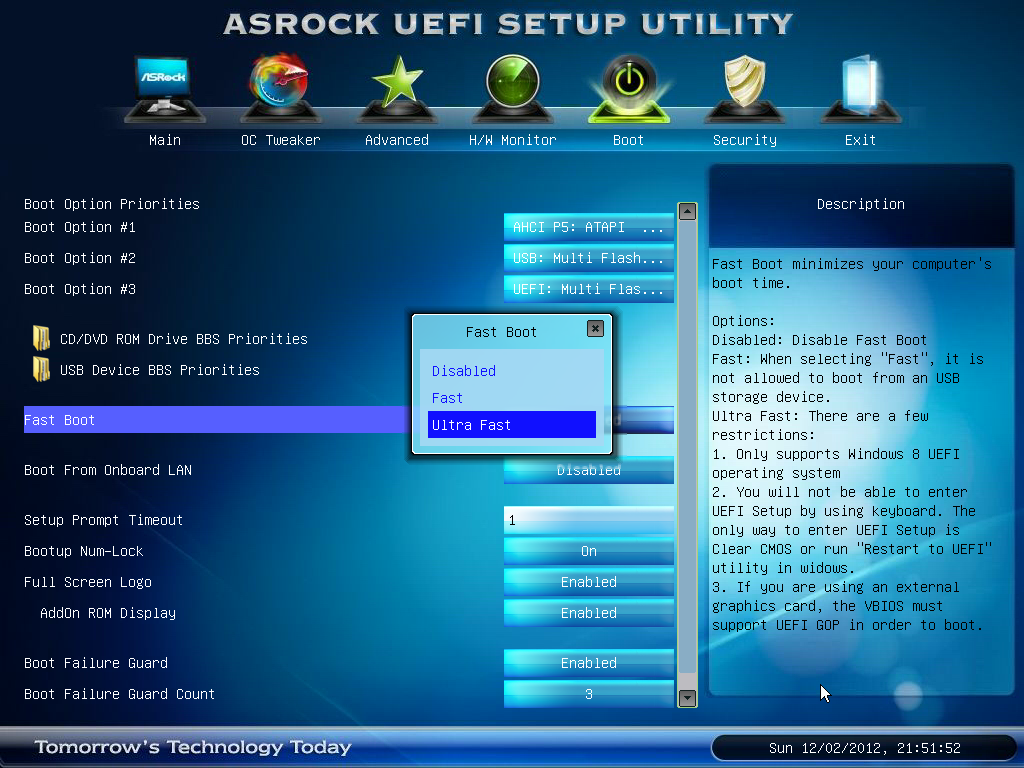
Task: Open Boot Failure Guard Count value
Action: pos(588,694)
